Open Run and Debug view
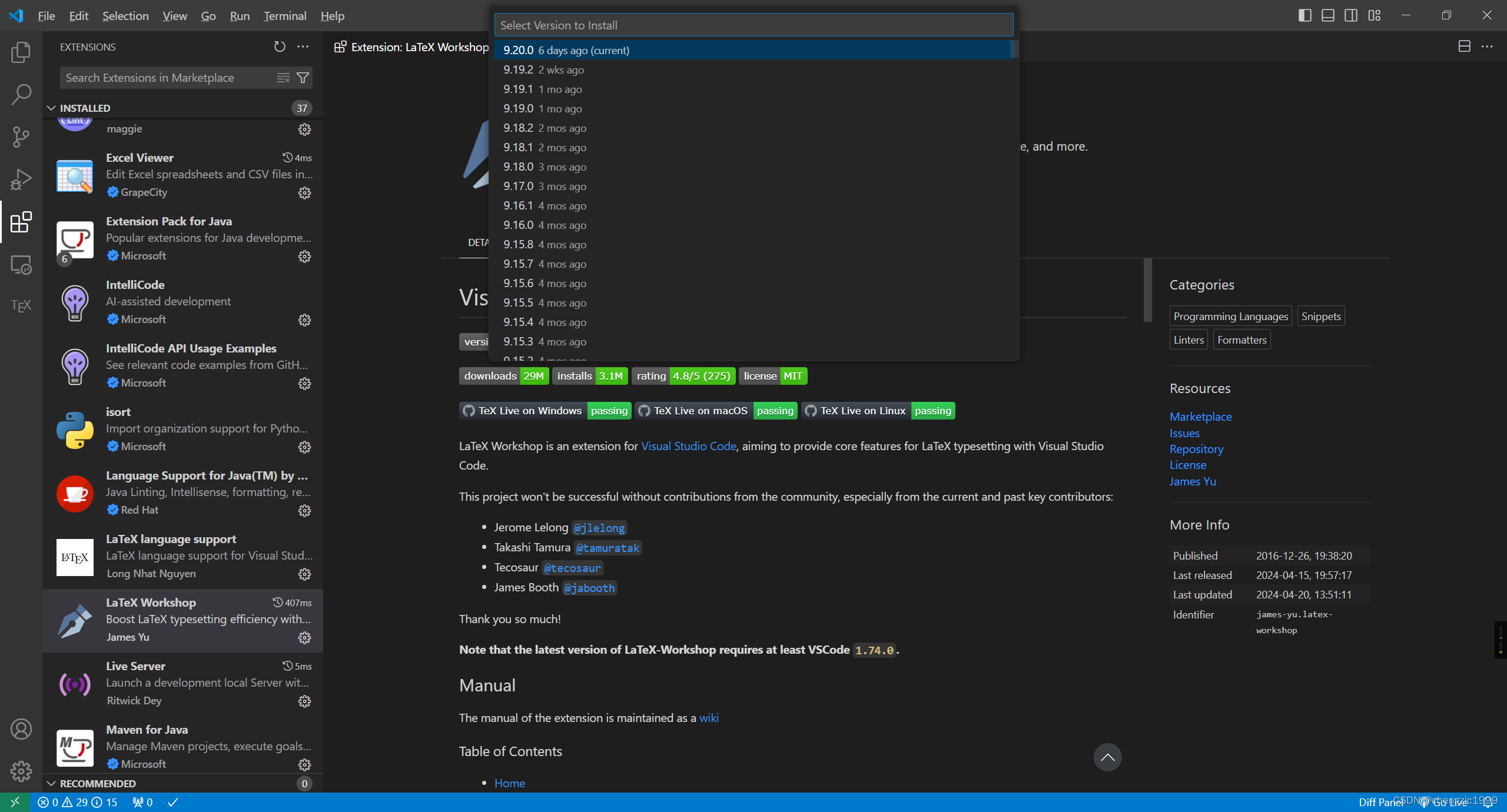 point(21,179)
